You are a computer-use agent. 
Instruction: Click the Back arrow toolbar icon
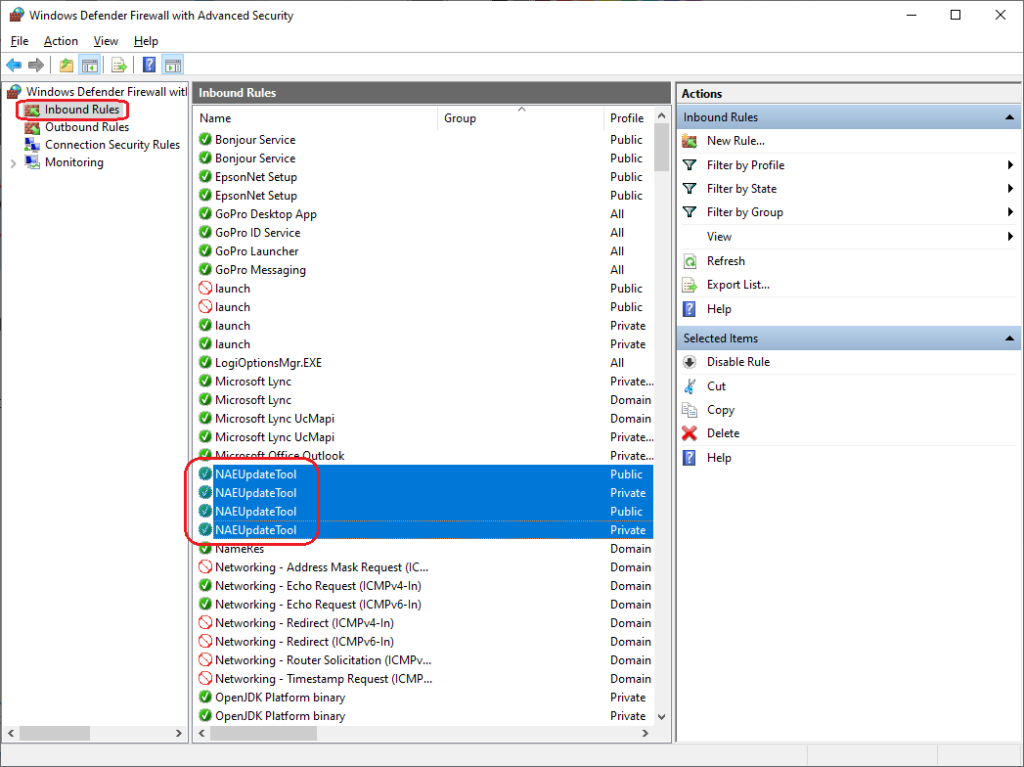[x=14, y=65]
